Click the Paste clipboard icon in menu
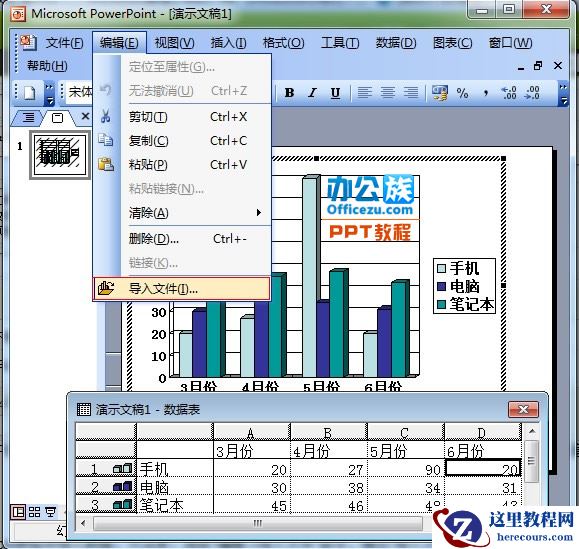579x549 pixels. [x=106, y=164]
